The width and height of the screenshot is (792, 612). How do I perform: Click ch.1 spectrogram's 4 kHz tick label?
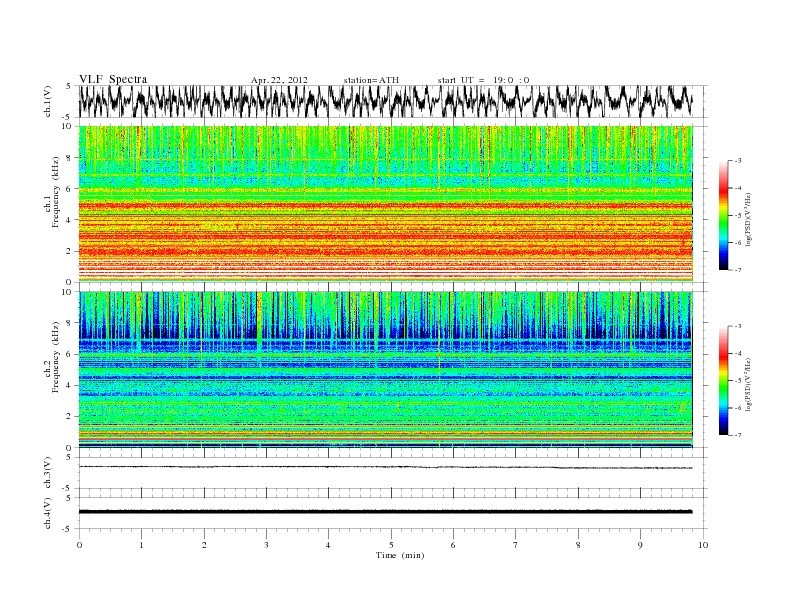coord(70,220)
